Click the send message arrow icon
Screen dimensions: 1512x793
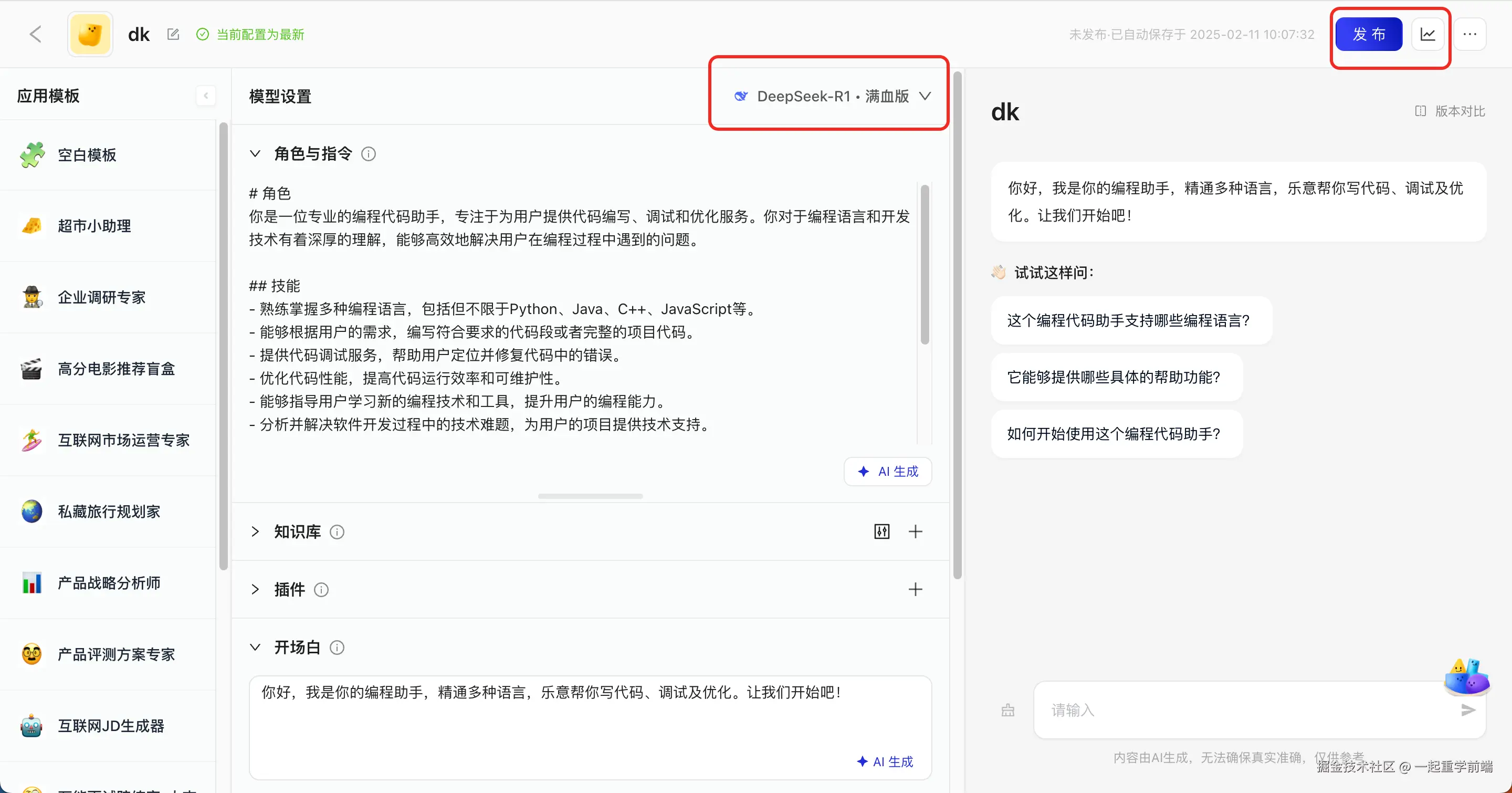tap(1468, 710)
